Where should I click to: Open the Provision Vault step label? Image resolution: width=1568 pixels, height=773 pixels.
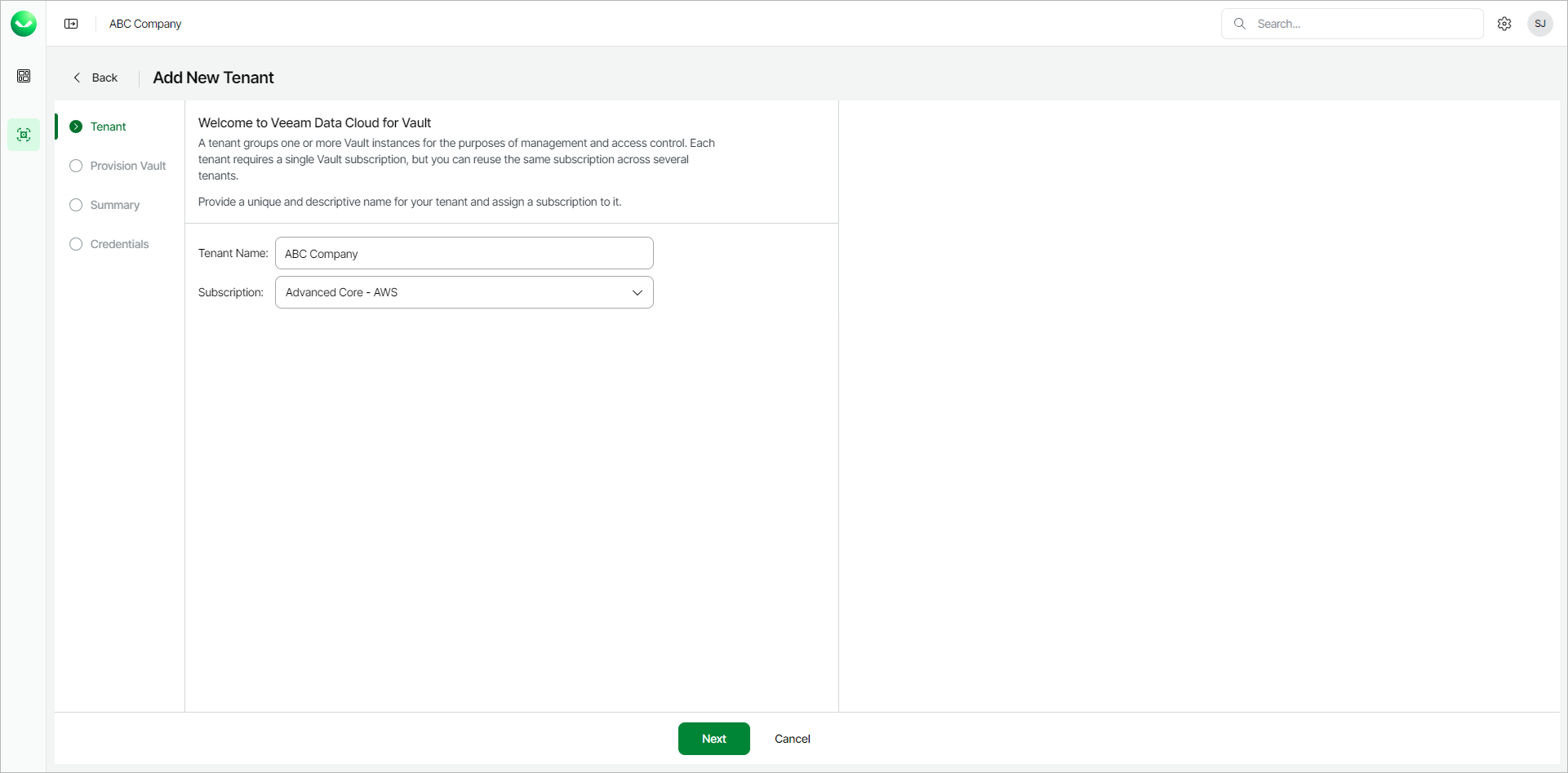[x=128, y=166]
